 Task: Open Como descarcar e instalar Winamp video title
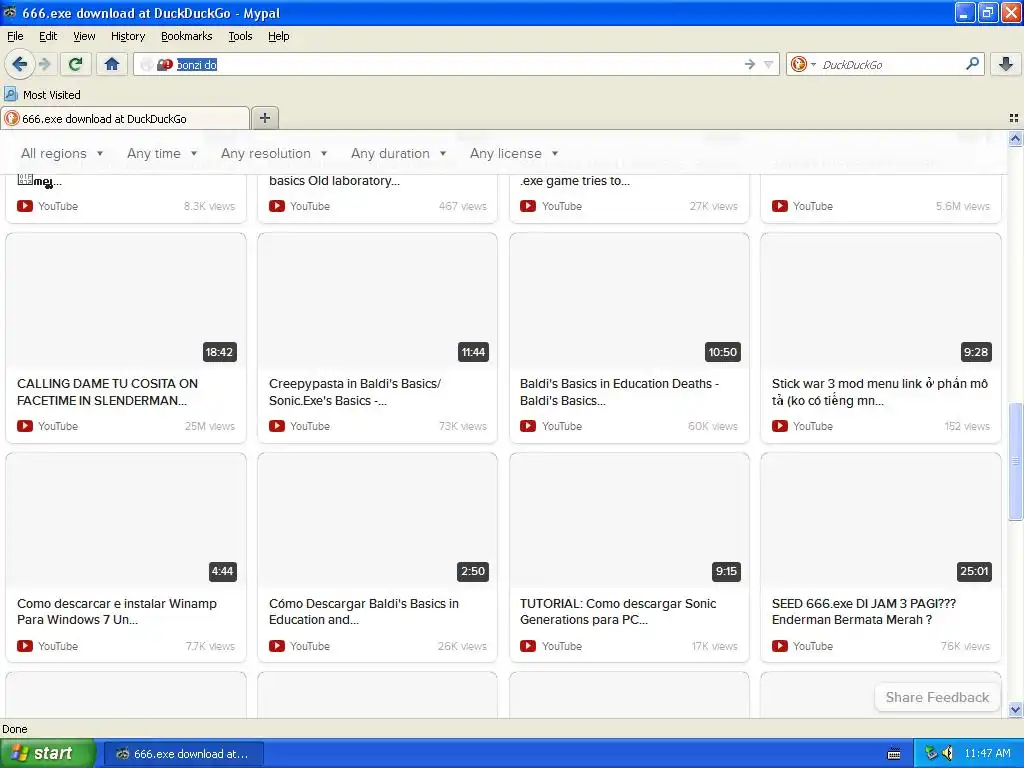117,611
